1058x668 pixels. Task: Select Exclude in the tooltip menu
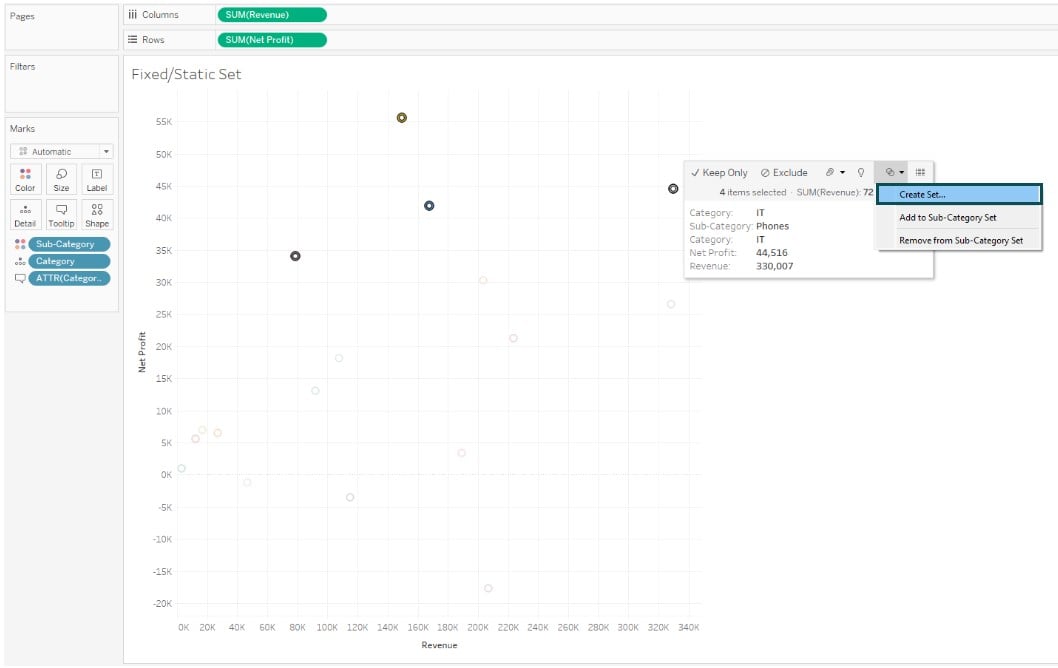[x=784, y=172]
